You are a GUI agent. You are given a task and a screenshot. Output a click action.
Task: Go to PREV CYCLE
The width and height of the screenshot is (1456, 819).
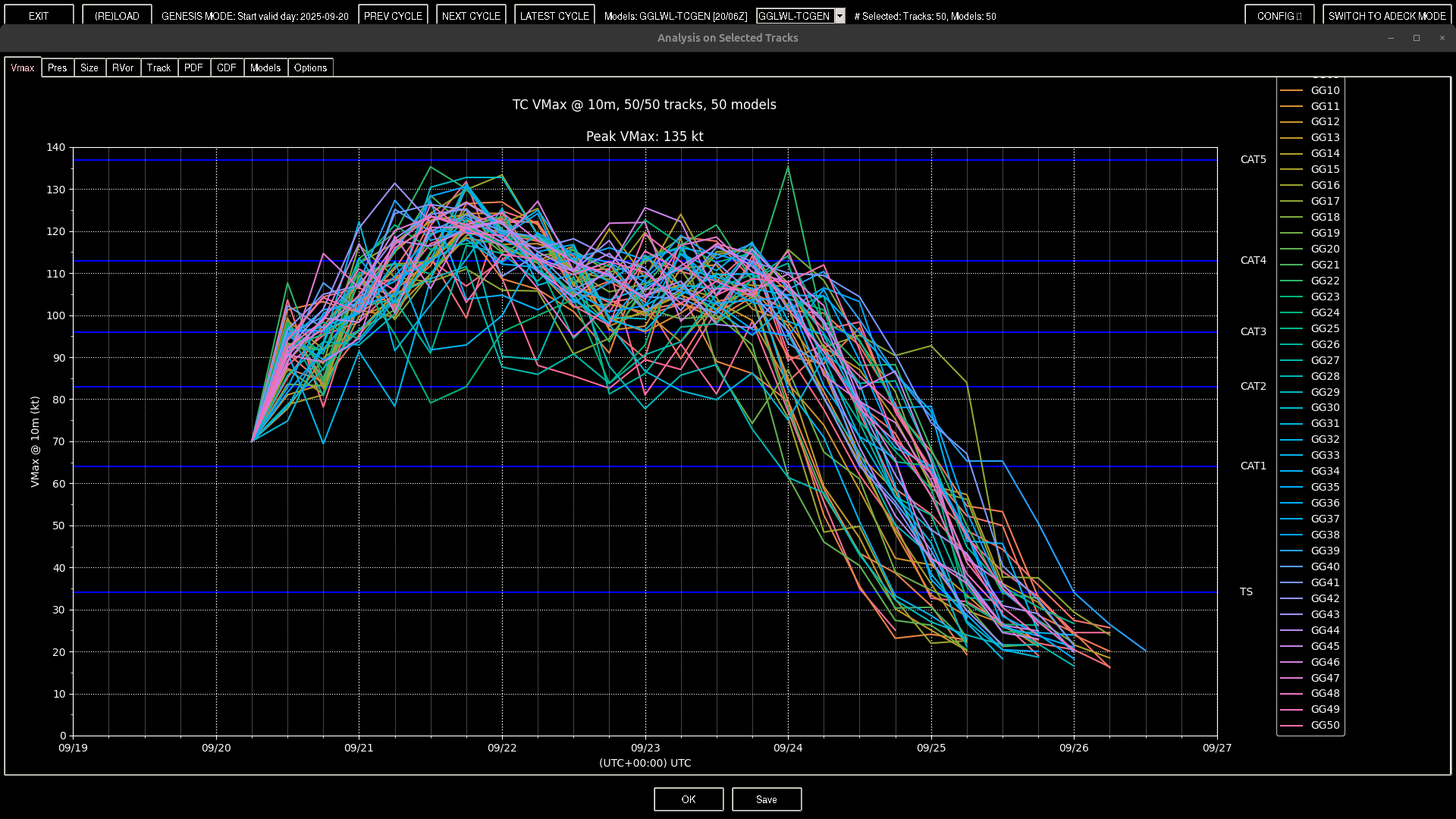[x=393, y=16]
